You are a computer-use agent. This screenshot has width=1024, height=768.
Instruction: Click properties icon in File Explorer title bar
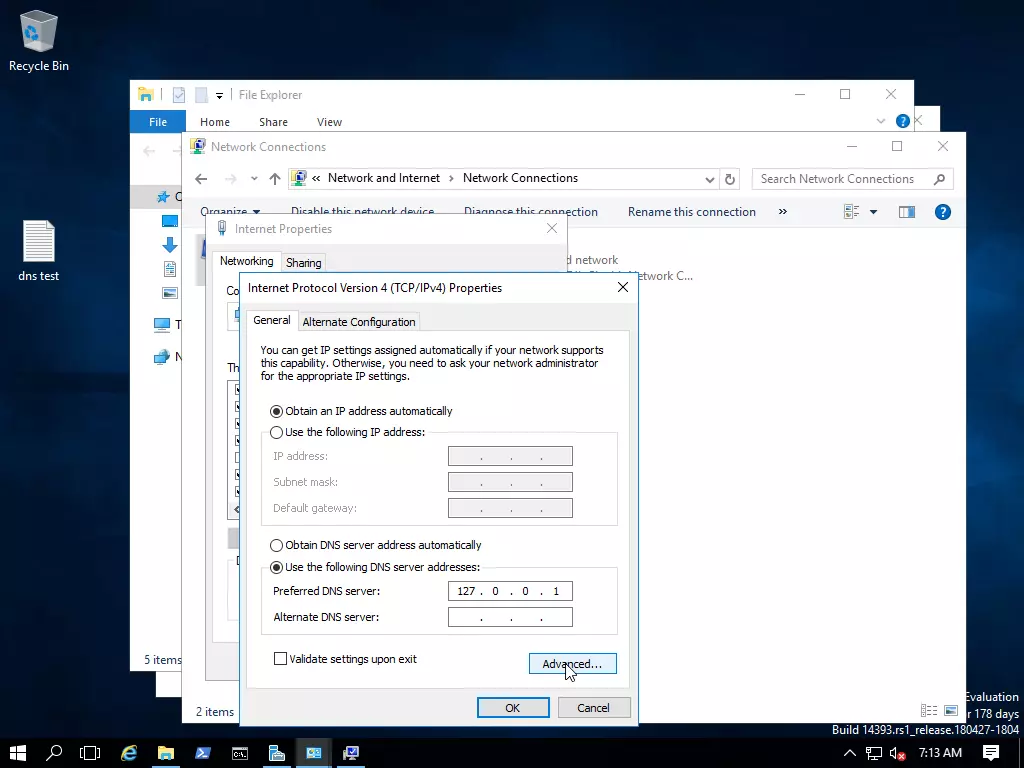(179, 95)
